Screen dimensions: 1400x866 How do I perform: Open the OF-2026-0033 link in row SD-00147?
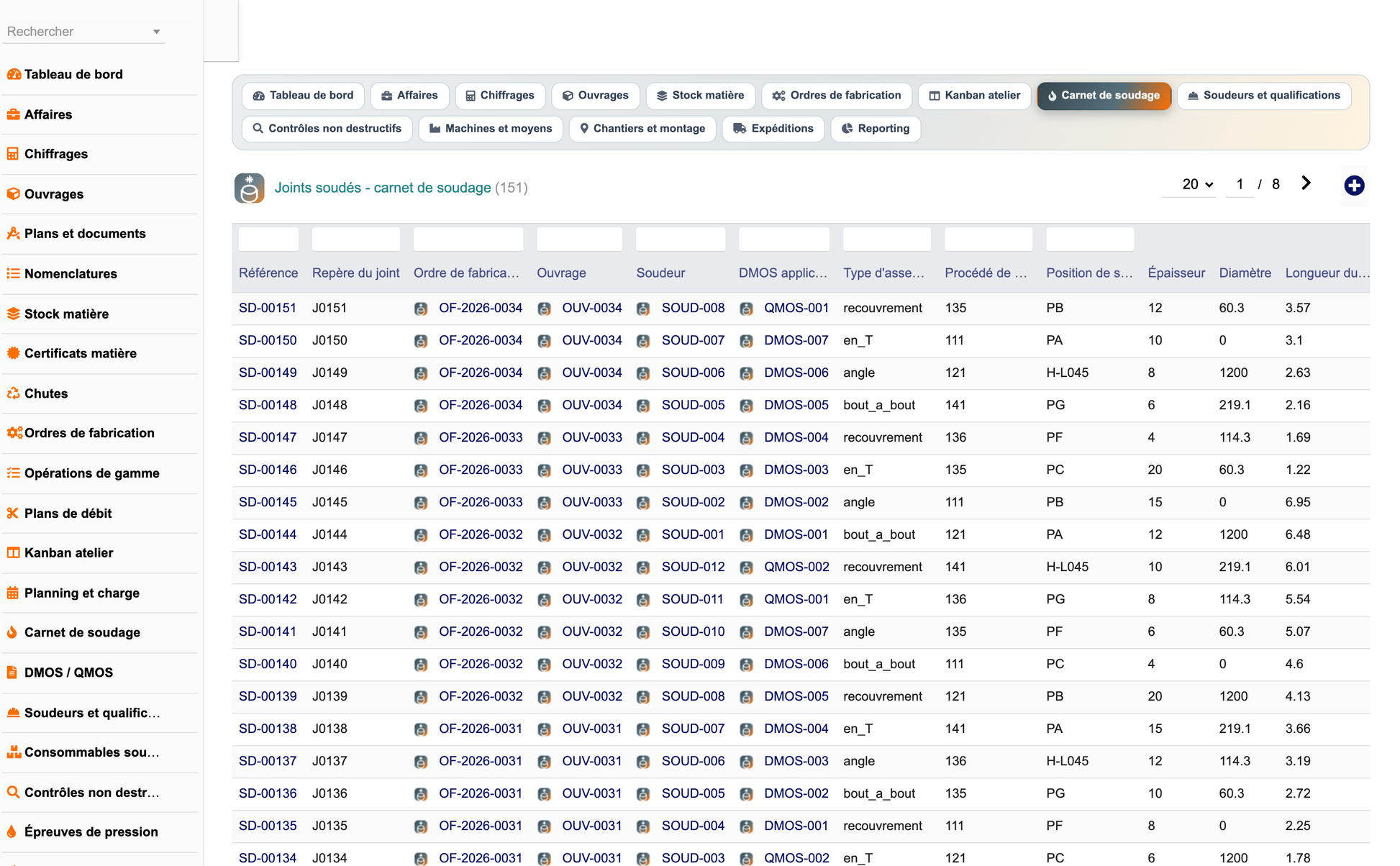coord(481,437)
